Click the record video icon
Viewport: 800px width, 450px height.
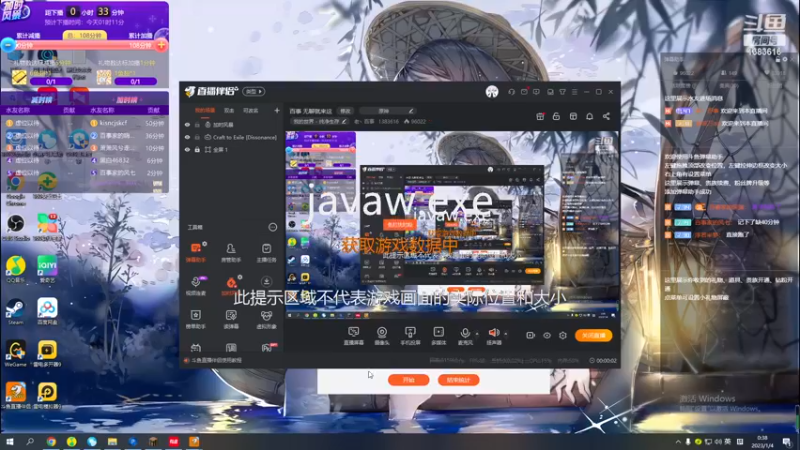(x=531, y=335)
